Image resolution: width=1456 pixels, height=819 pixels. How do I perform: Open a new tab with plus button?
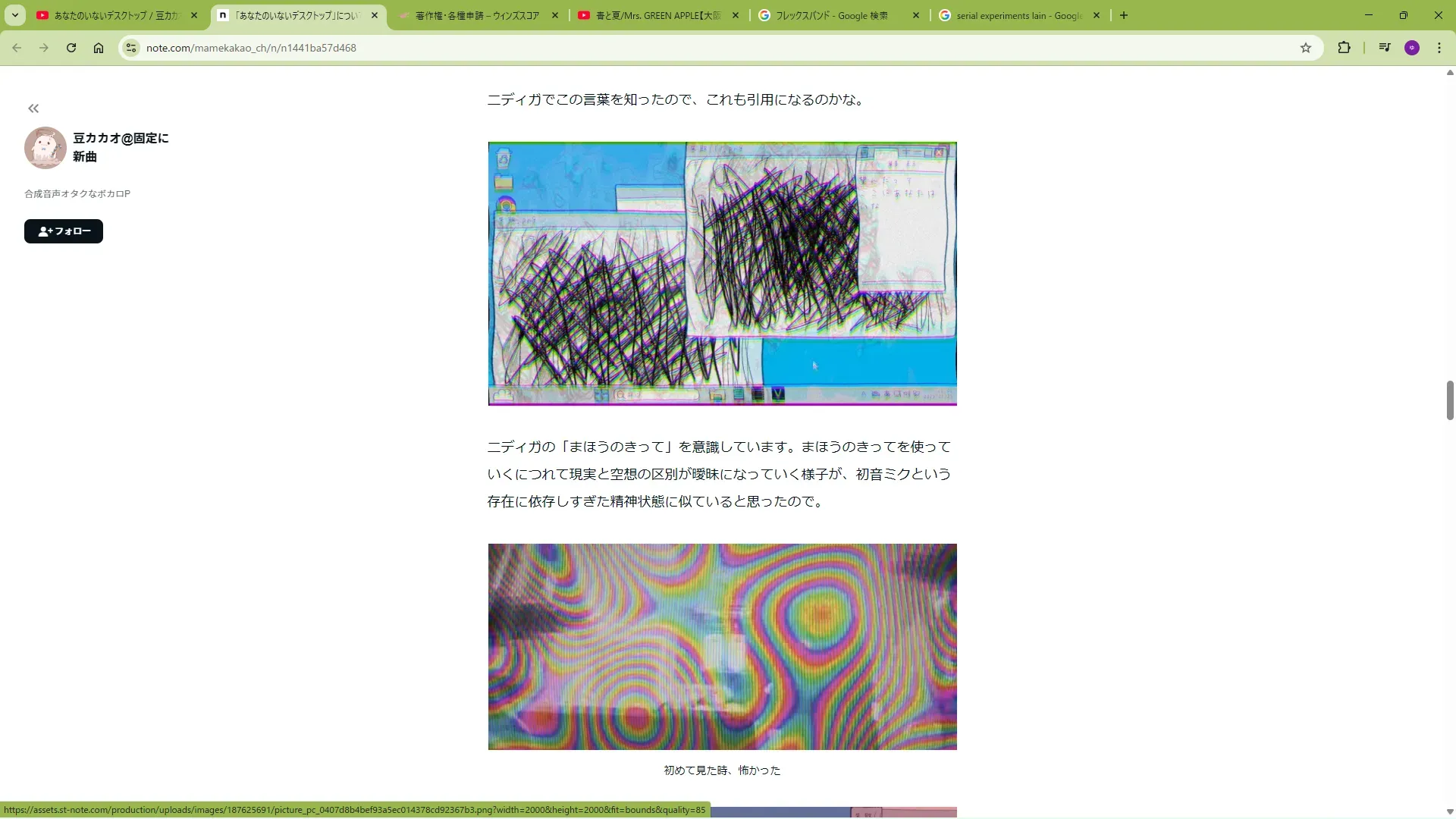1123,15
